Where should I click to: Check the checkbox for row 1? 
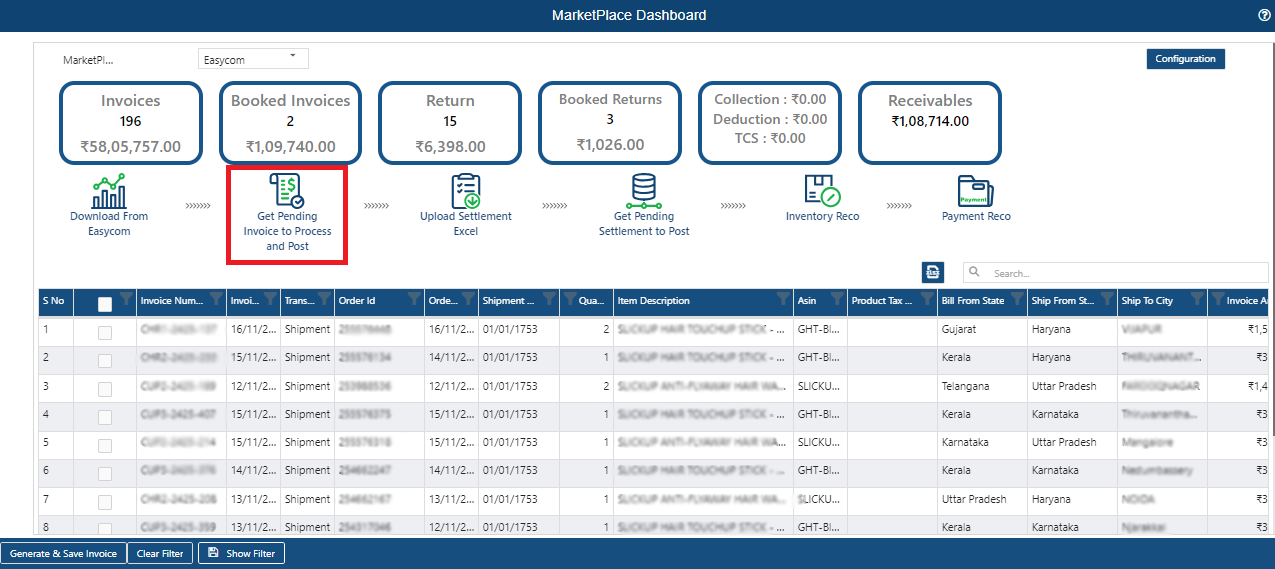coord(105,333)
